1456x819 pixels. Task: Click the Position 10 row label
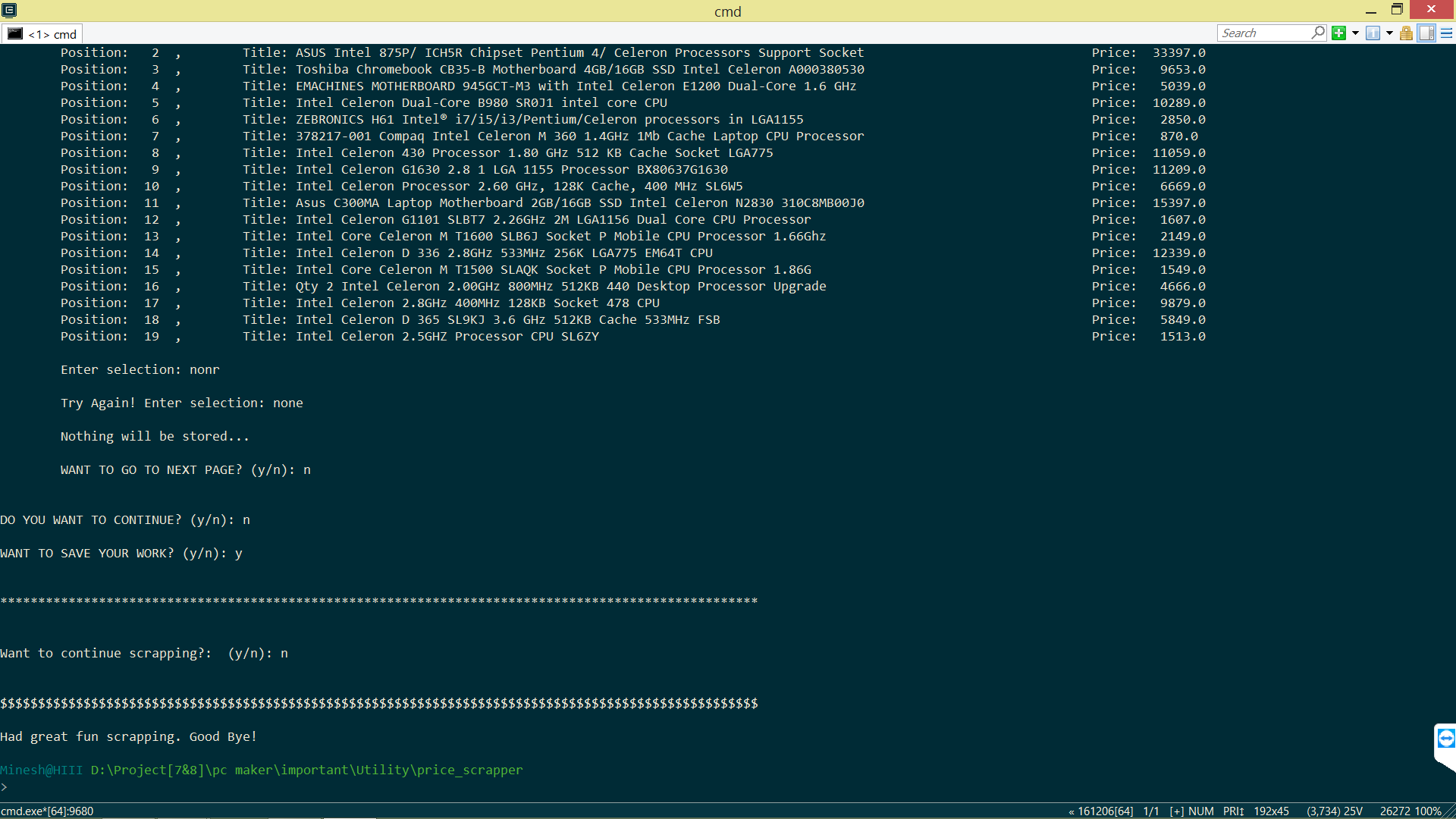(110, 187)
